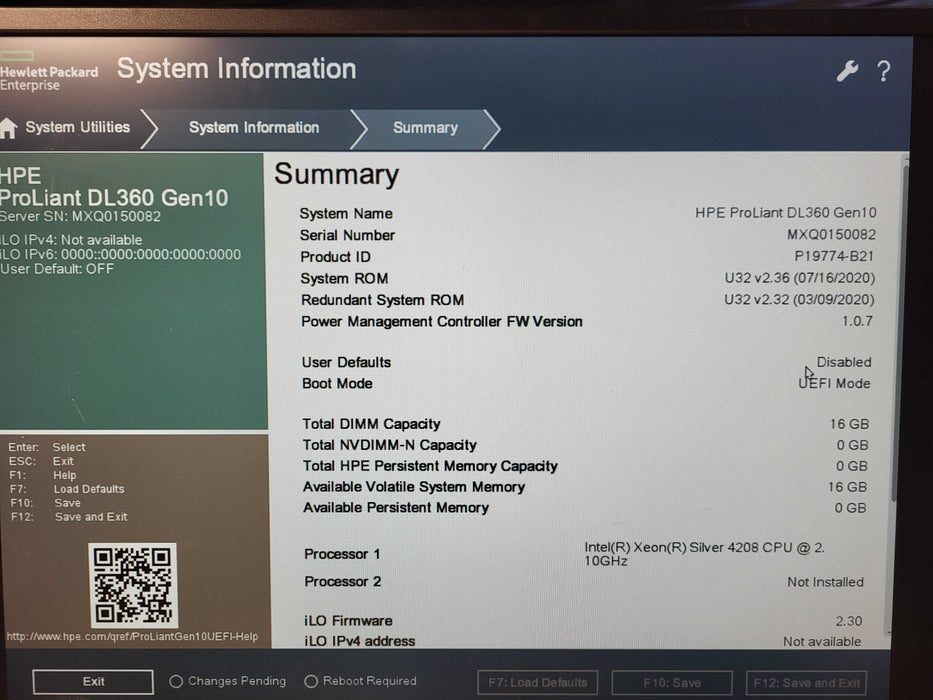Click the F12: Save and Exit button
This screenshot has height=700, width=933.
point(808,683)
